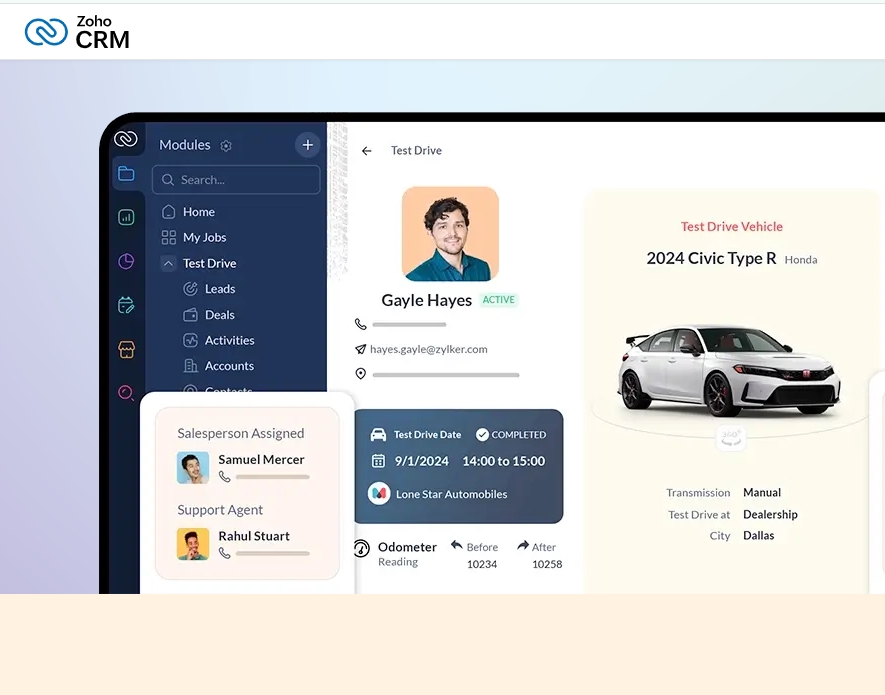Click the COMPLETED checkmark status

511,435
